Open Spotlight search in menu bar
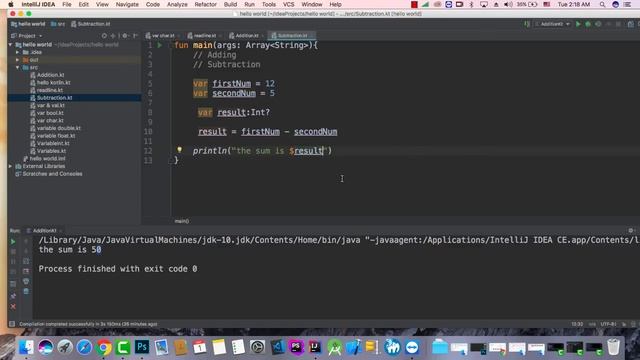The height and width of the screenshot is (360, 640). point(602,4)
